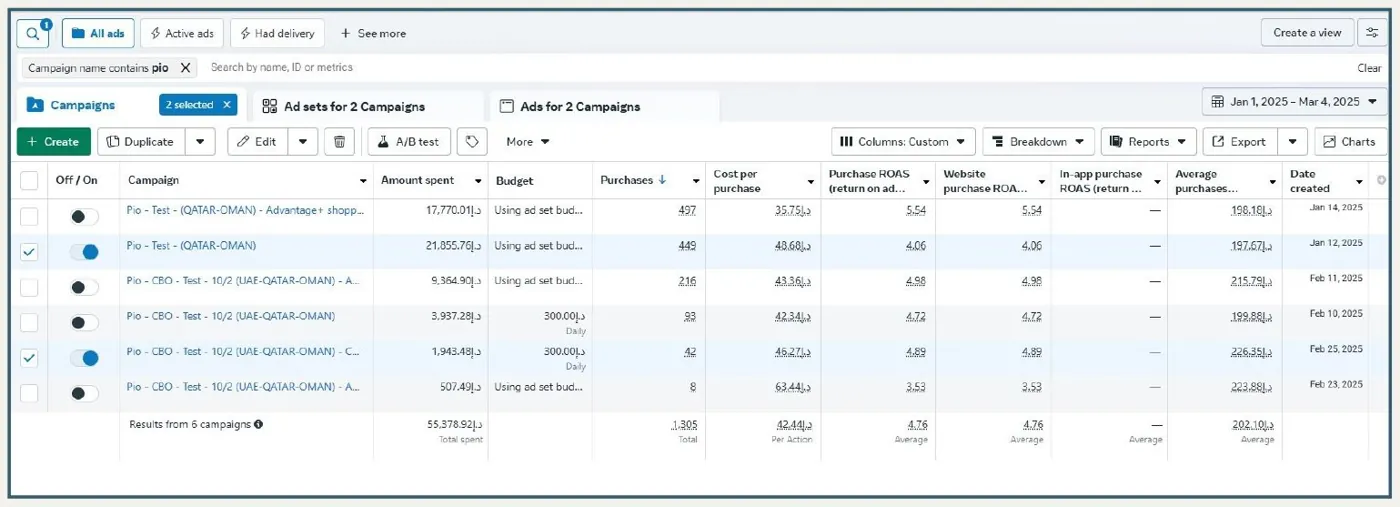Open the Campaign column header menu arrow
This screenshot has height=507, width=1400.
[363, 181]
